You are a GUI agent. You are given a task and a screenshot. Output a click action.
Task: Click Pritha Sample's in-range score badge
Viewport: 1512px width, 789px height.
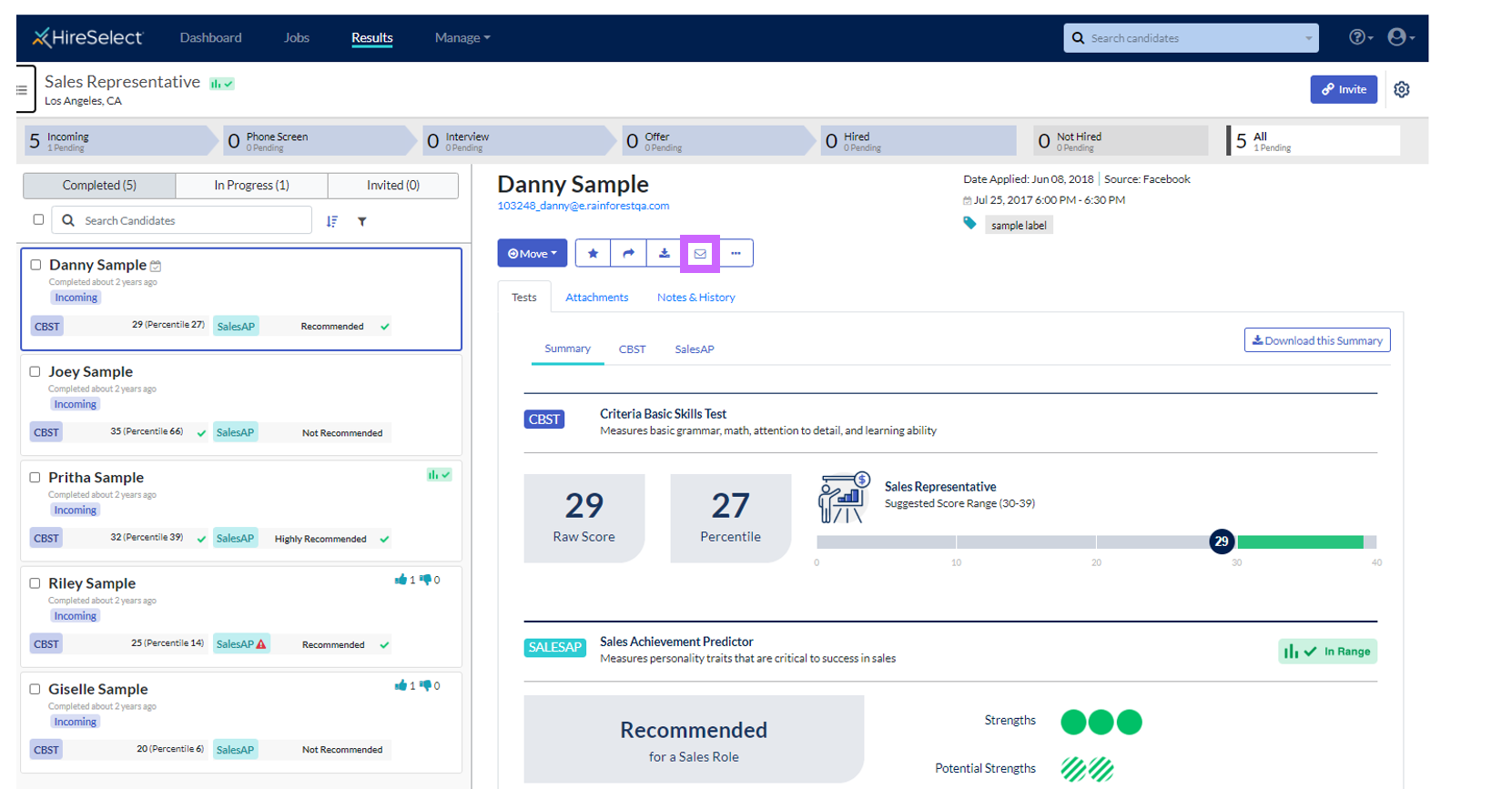[440, 475]
